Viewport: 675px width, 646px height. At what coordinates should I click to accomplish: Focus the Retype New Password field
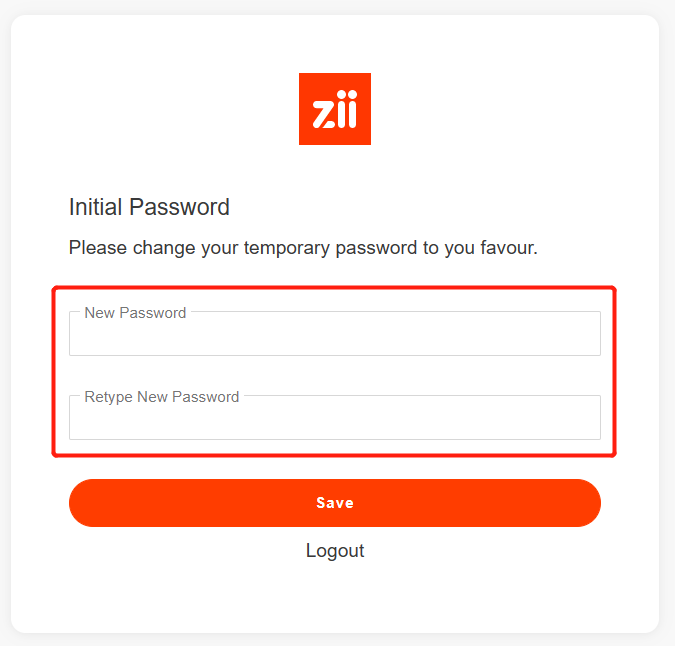335,419
